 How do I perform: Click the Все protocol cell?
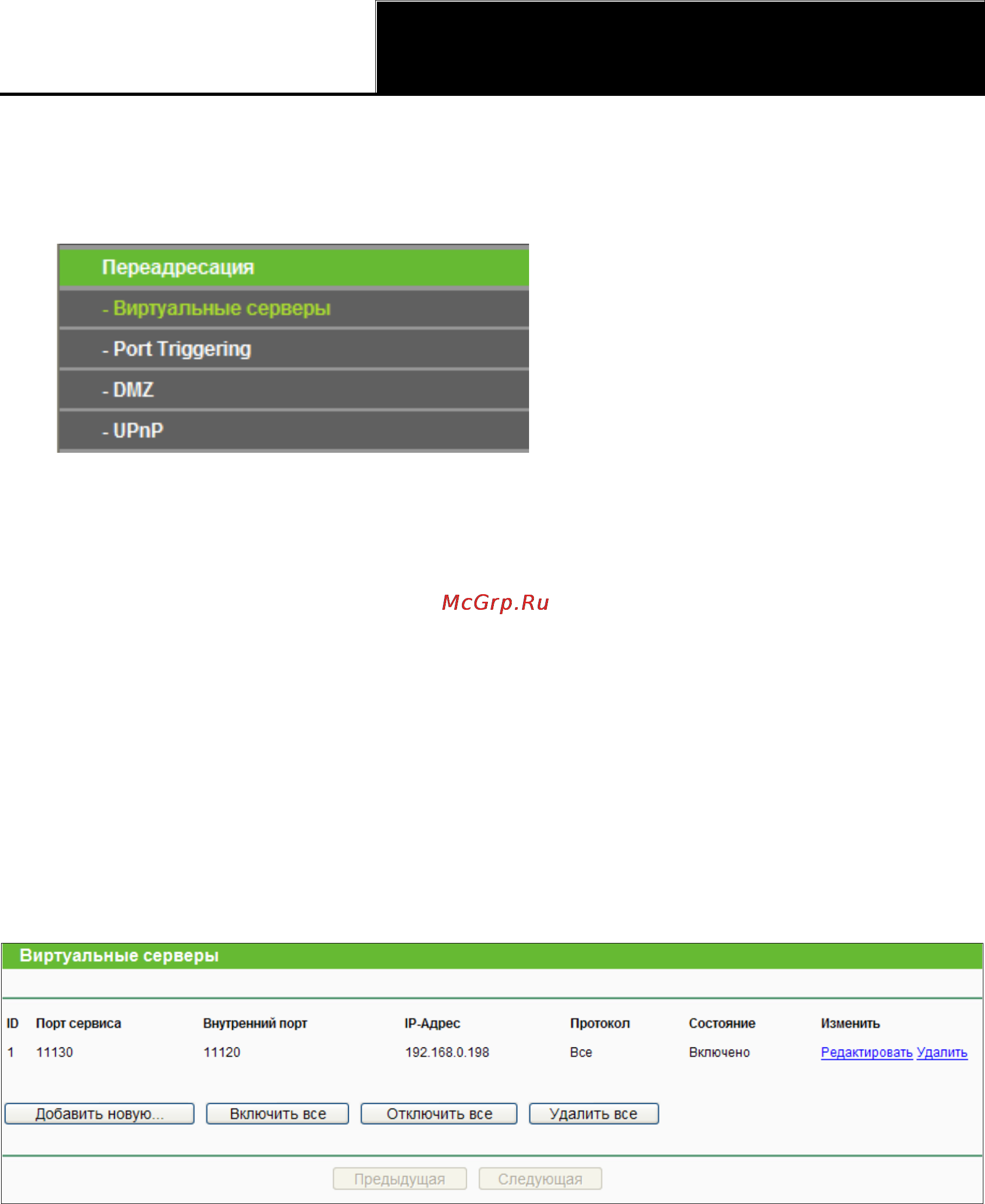click(581, 1052)
